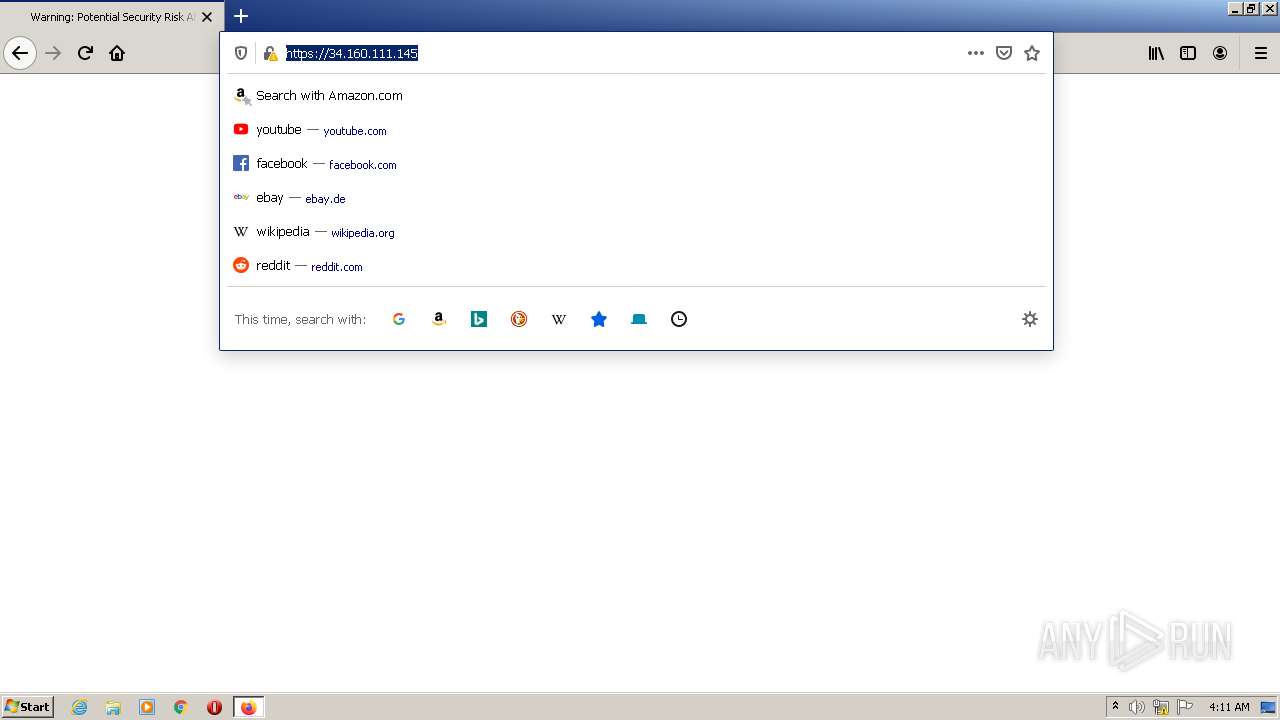Open the Windows Start menu
The width and height of the screenshot is (1280, 720).
(28, 707)
